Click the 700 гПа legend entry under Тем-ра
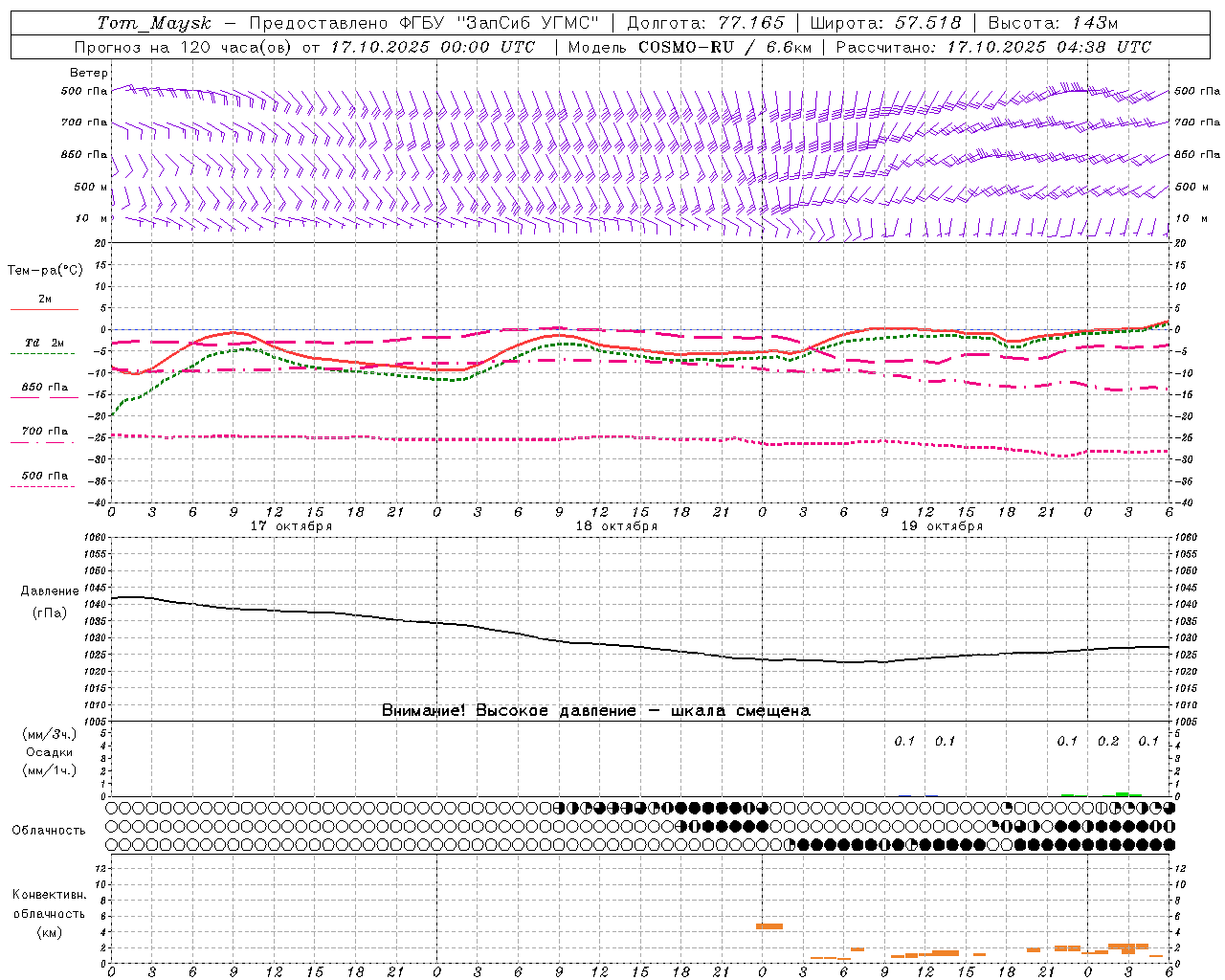Screen dimensions: 1225x980 [x=45, y=432]
